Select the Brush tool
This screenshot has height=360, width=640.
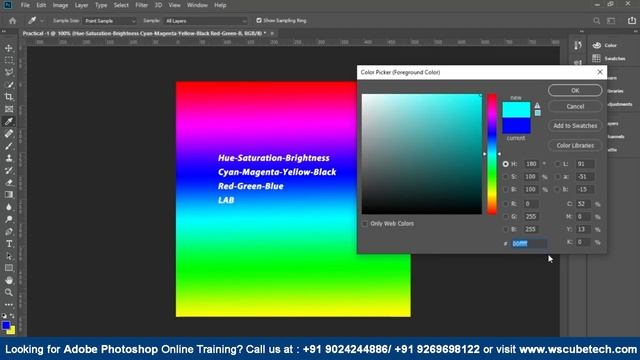[9, 146]
